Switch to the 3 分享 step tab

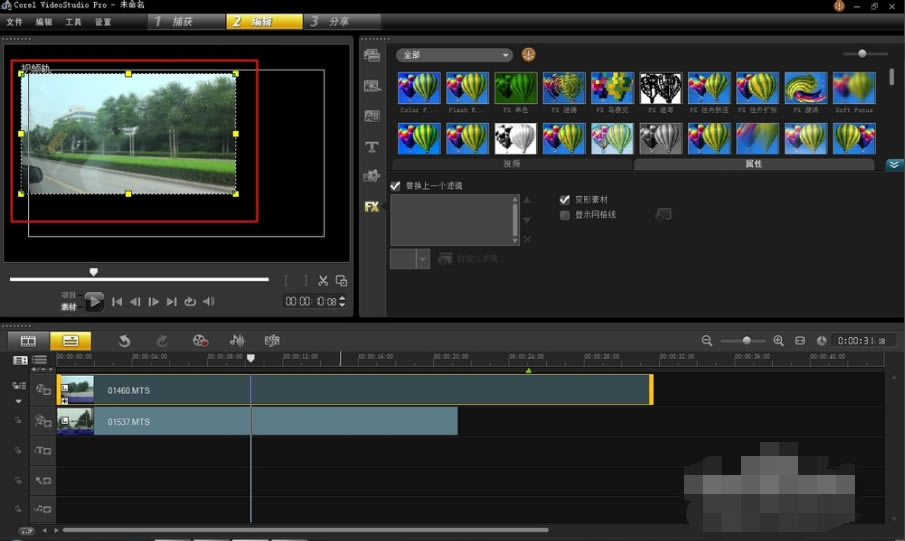coord(329,21)
